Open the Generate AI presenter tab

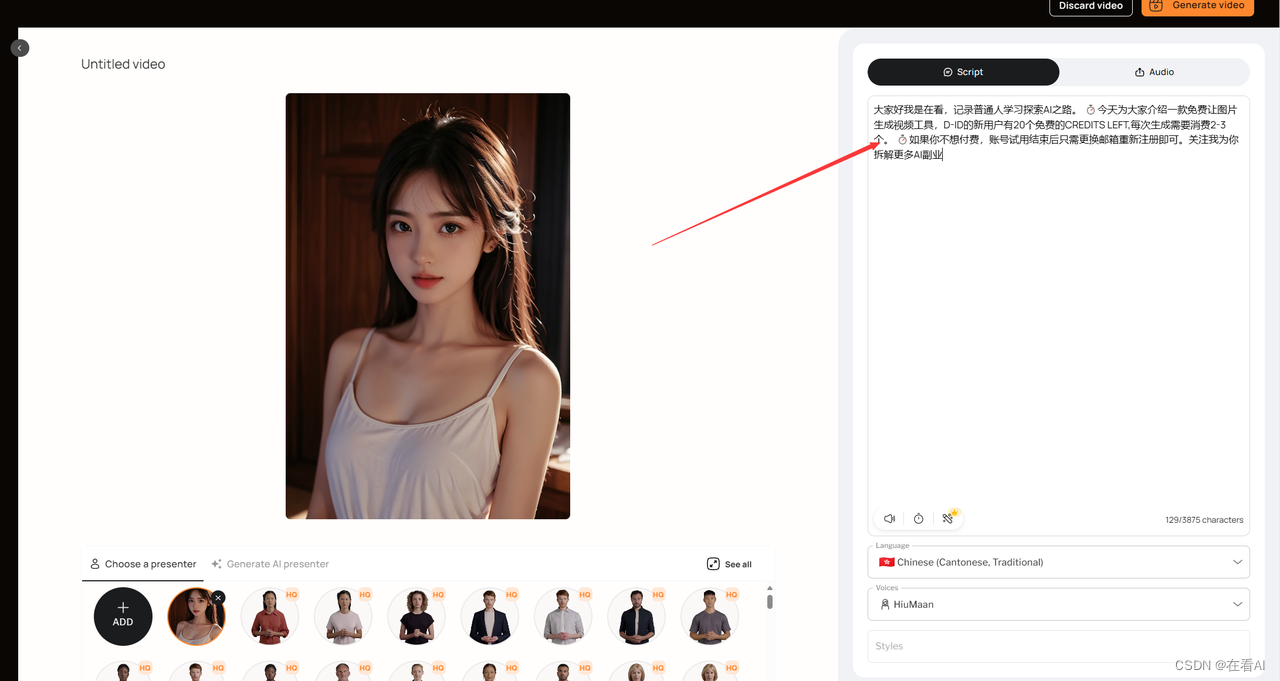[x=270, y=564]
